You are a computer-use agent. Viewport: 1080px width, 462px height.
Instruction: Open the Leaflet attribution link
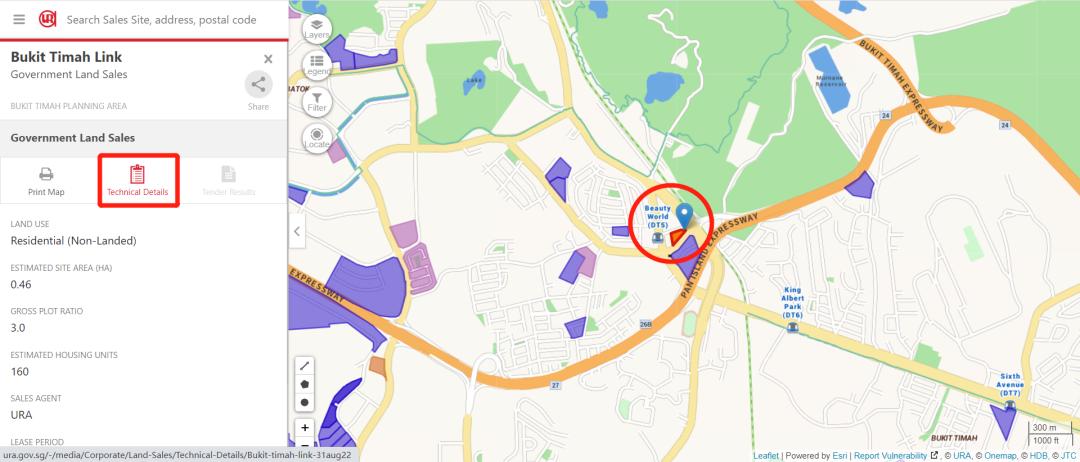click(766, 456)
